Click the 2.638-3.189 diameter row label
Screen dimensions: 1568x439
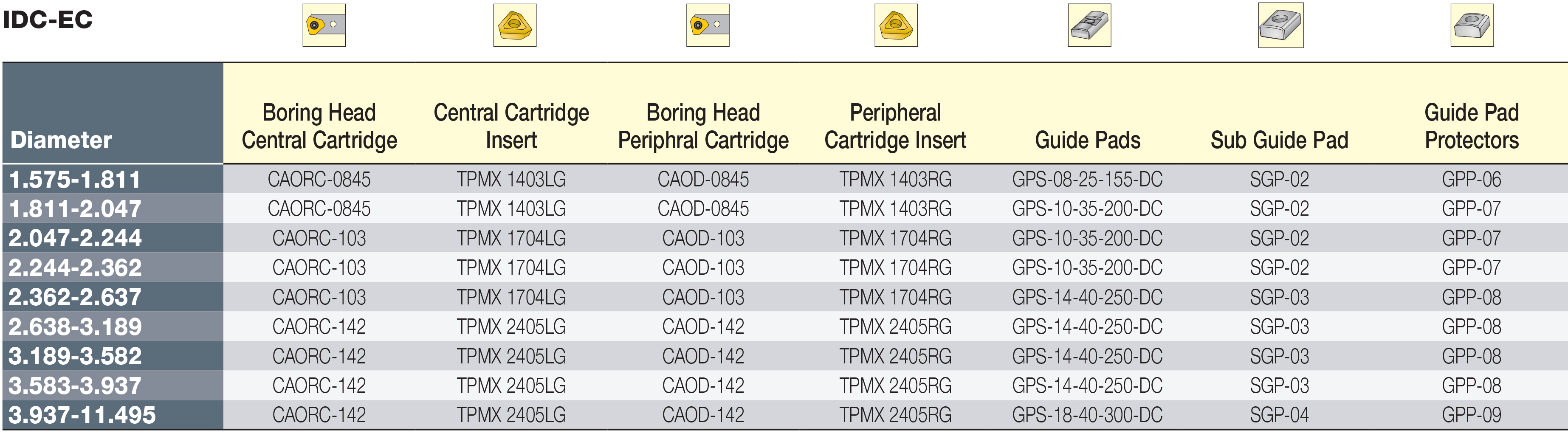(x=75, y=326)
